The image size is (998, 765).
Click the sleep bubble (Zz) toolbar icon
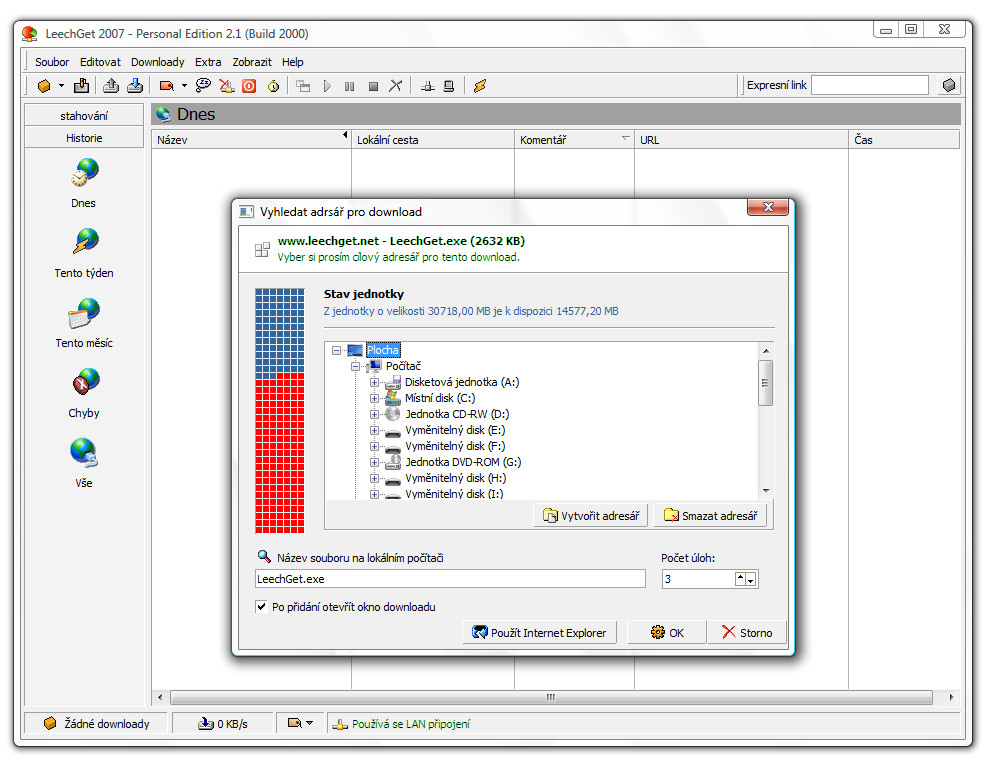click(204, 85)
